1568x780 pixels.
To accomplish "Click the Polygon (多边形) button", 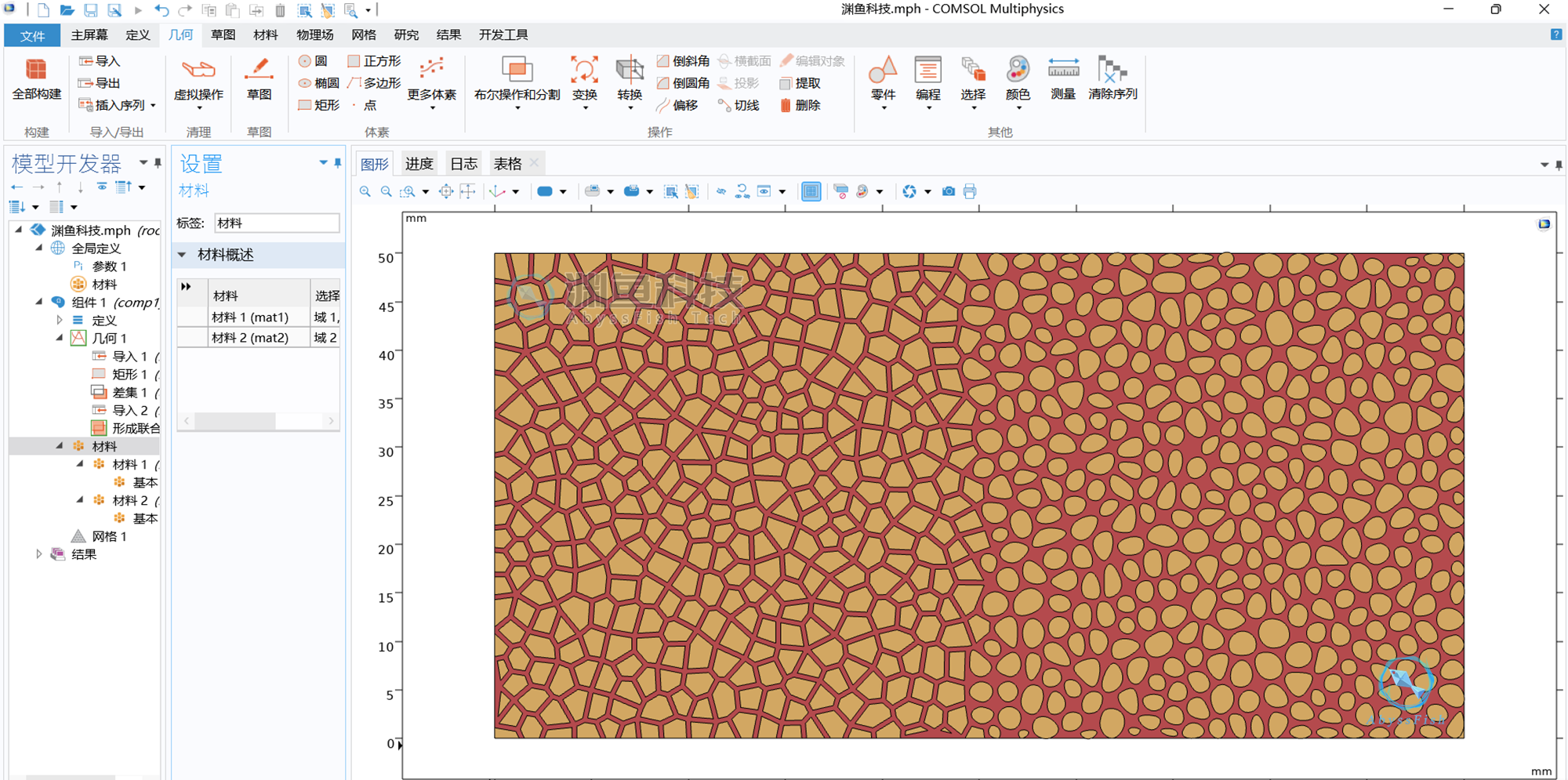I will point(375,83).
